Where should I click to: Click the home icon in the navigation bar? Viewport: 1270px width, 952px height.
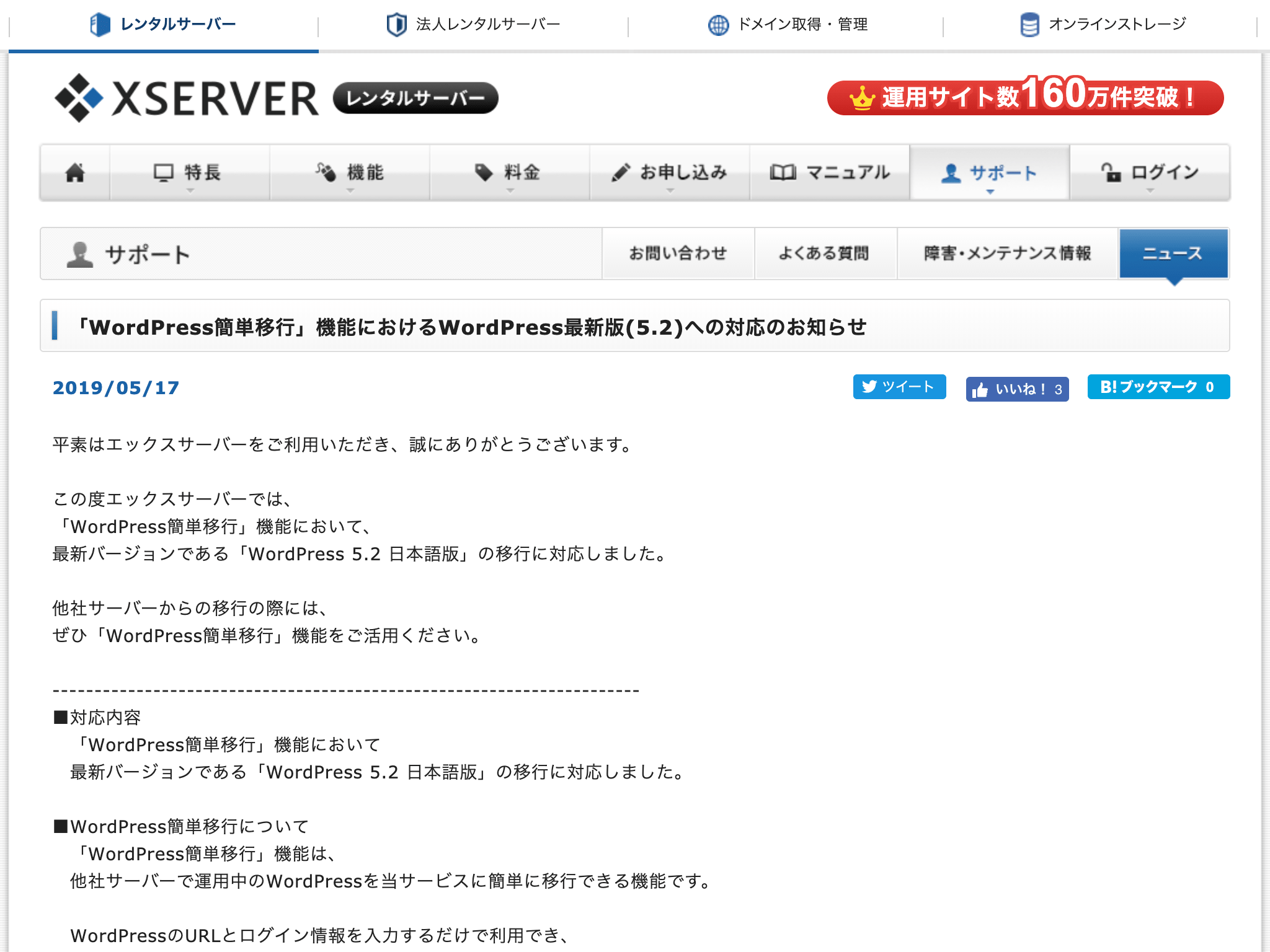pos(74,174)
